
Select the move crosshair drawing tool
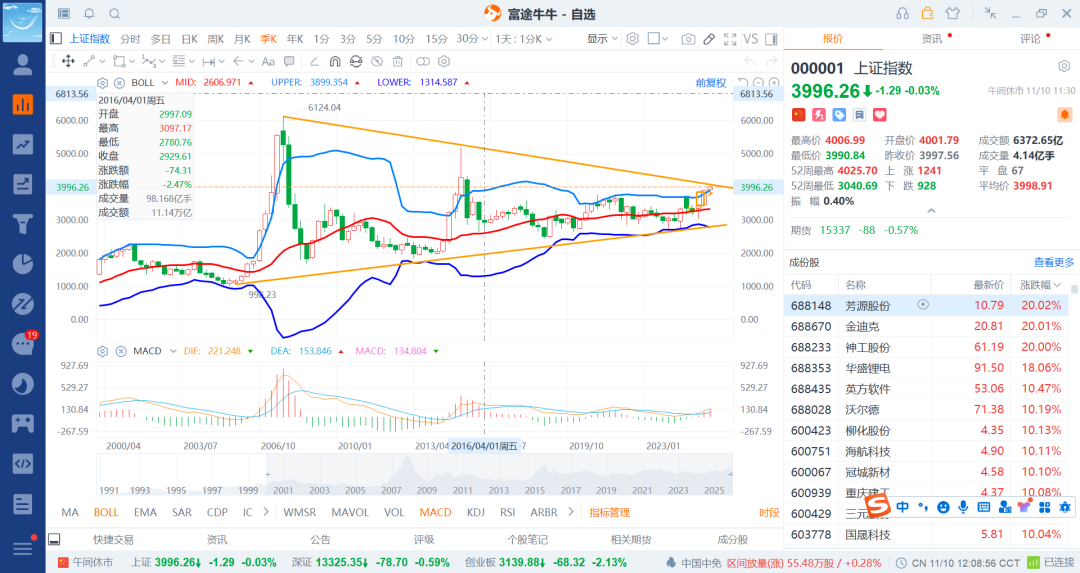pyautogui.click(x=68, y=61)
